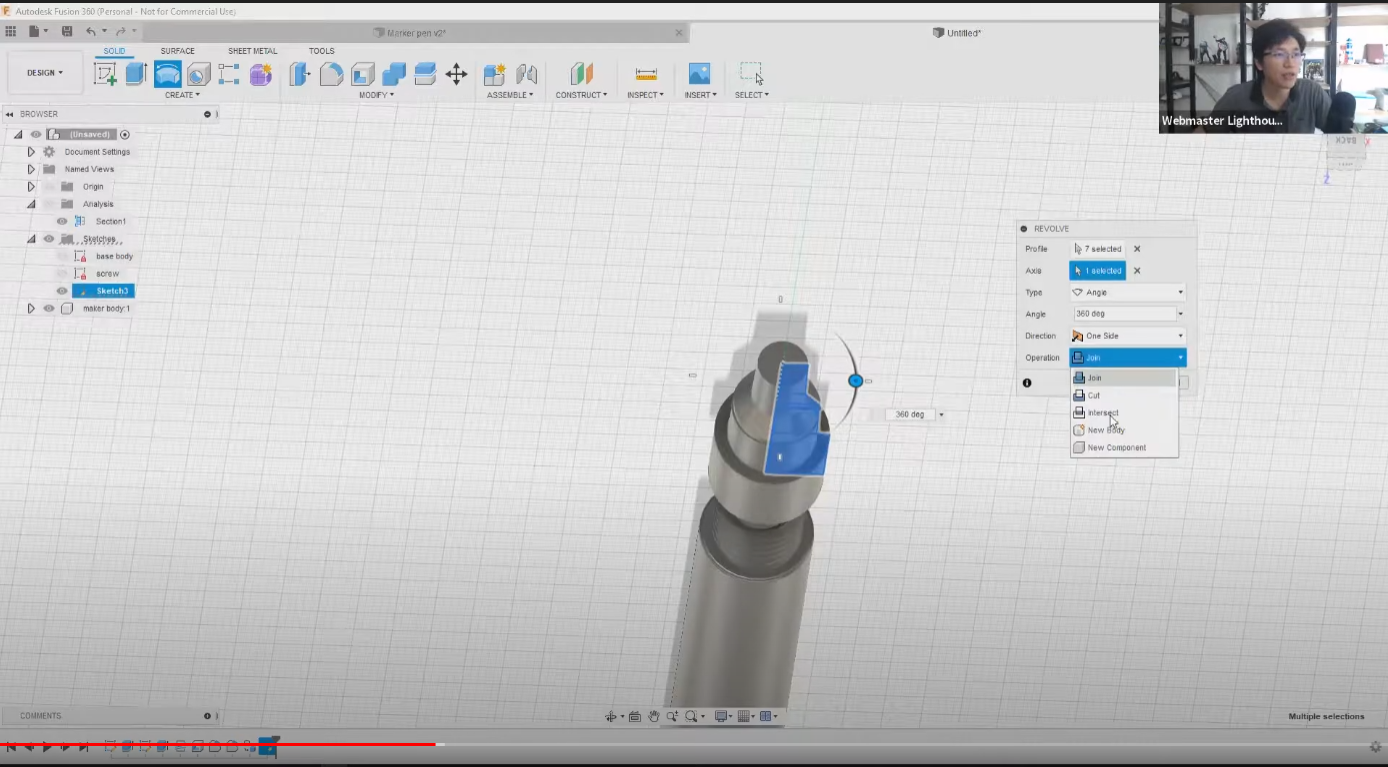Open the DESIGN workspace dropdown
Viewport: 1388px width, 767px height.
click(x=44, y=73)
